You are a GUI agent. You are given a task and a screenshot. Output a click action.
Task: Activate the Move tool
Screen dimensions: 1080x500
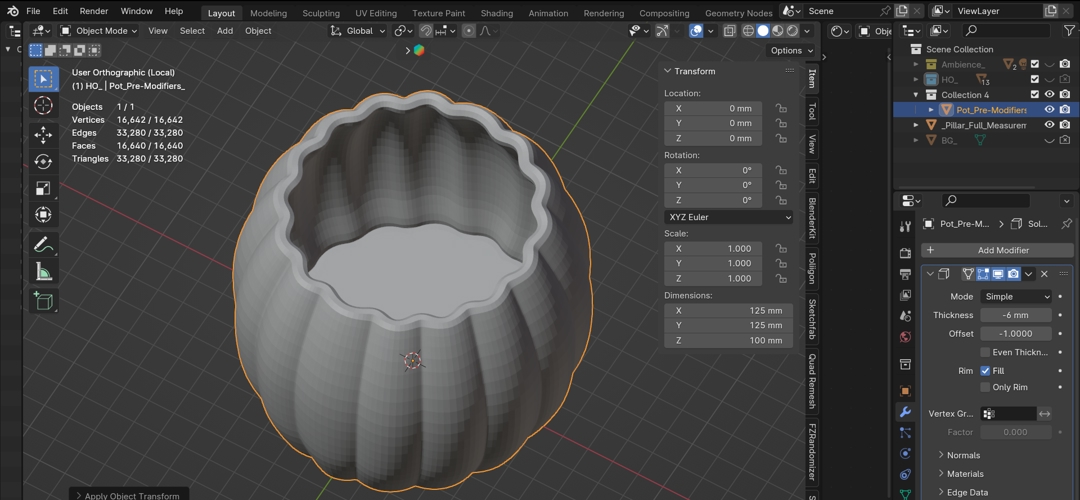[43, 134]
